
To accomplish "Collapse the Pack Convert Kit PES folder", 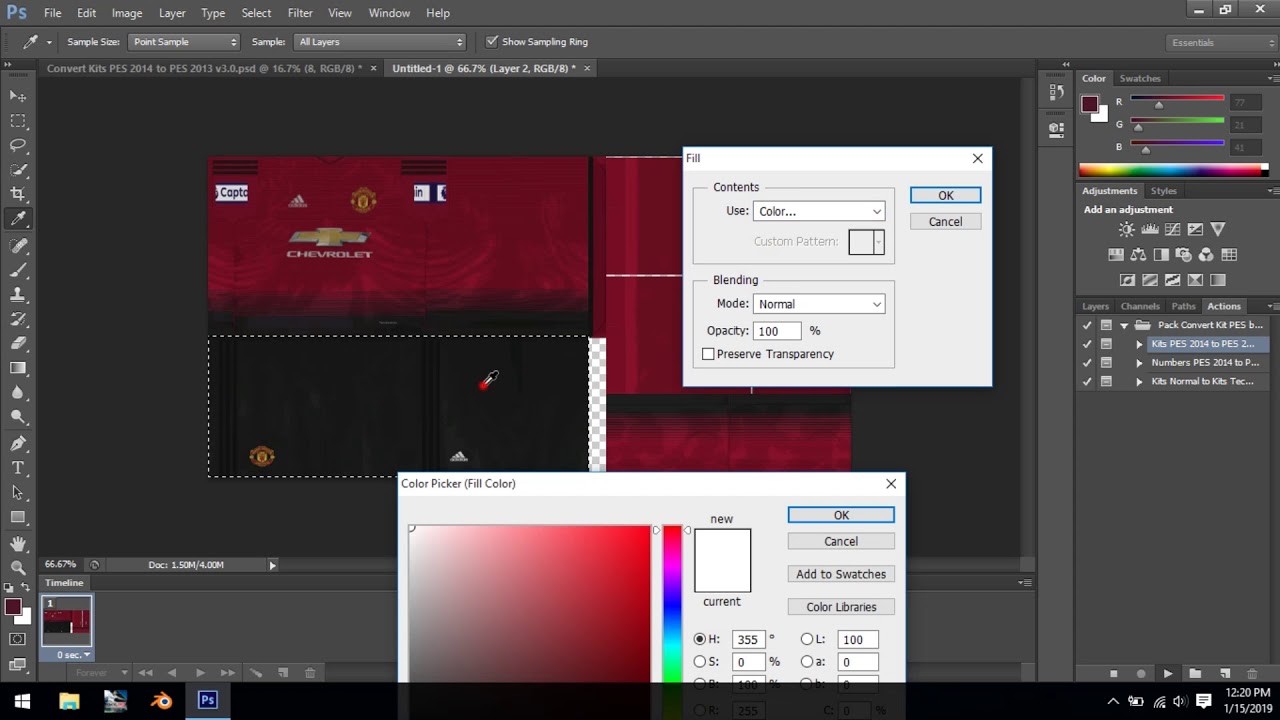I will coord(1124,325).
